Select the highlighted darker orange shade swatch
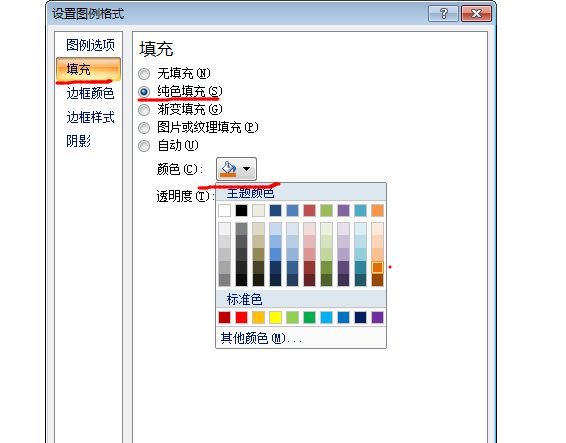Screen dimensions: 566x443 (x=377, y=267)
